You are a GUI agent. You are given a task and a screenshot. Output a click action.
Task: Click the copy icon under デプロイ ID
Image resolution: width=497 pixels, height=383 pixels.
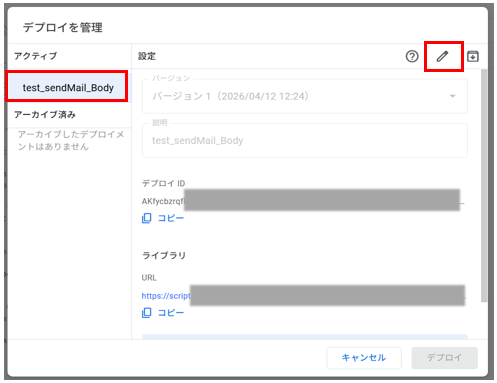point(146,218)
